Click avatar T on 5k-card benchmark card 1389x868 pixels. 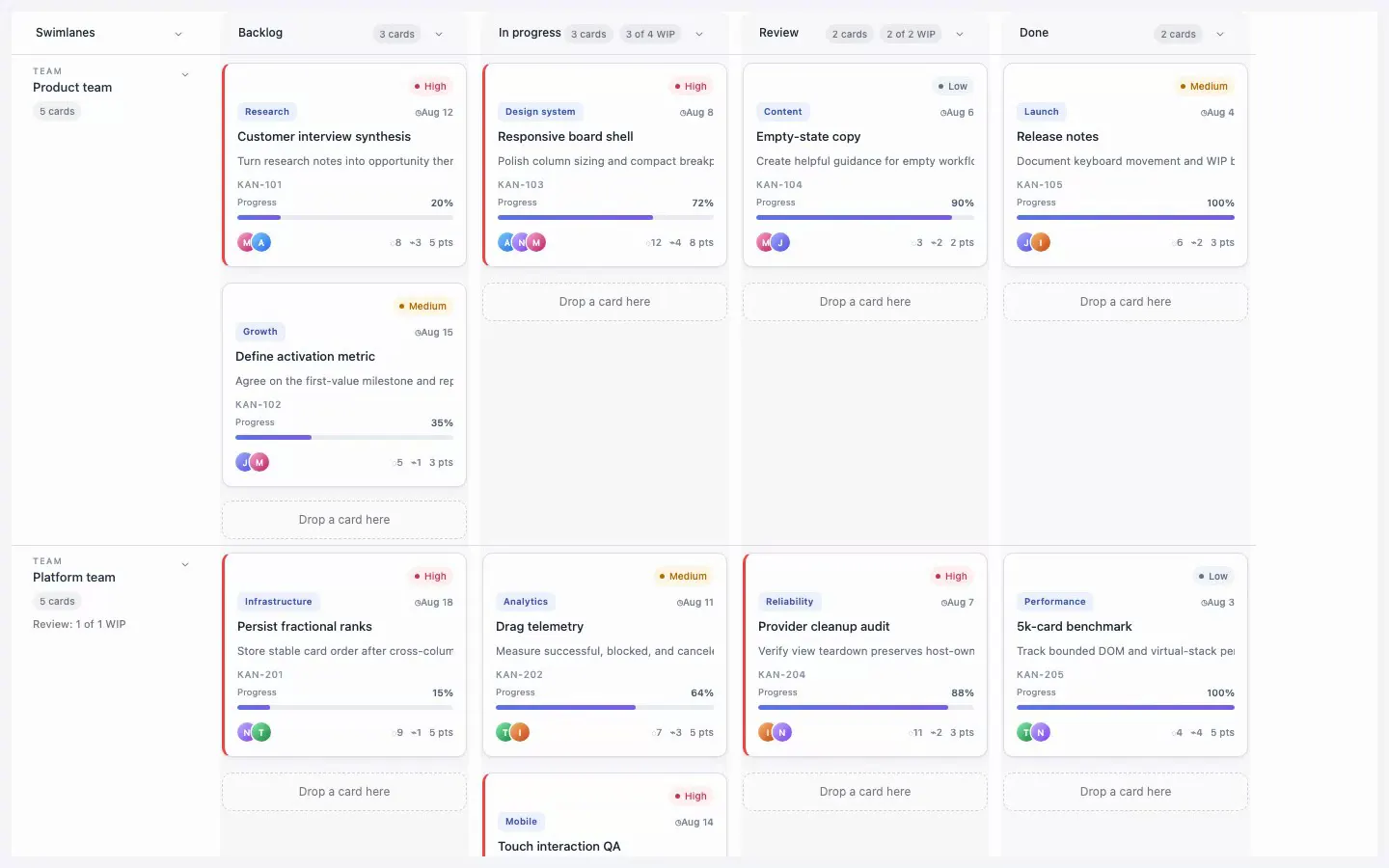coord(1026,733)
